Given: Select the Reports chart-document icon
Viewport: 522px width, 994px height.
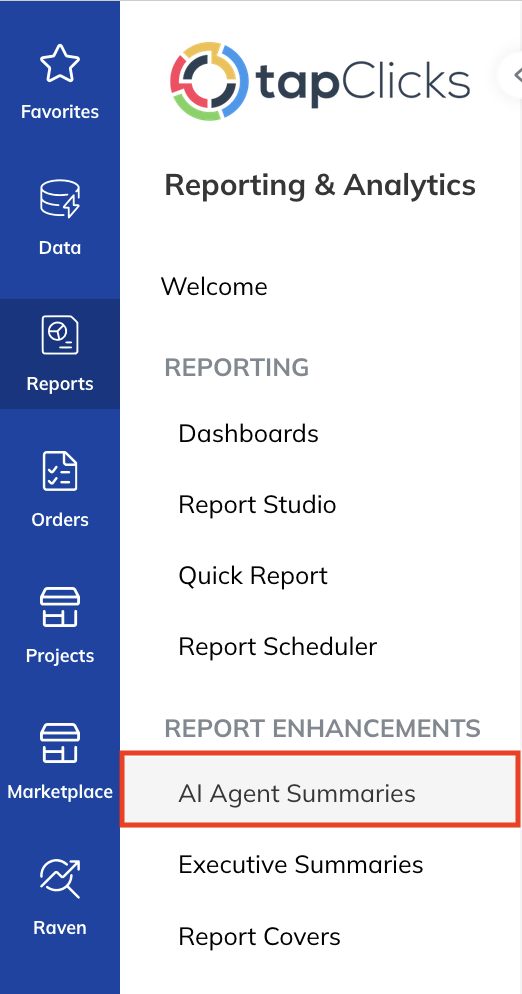Looking at the screenshot, I should tap(60, 335).
